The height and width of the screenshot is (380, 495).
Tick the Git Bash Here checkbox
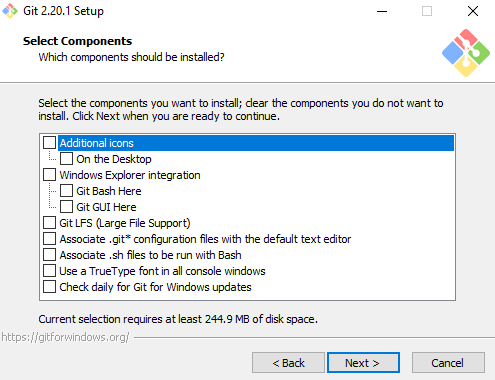(x=66, y=191)
